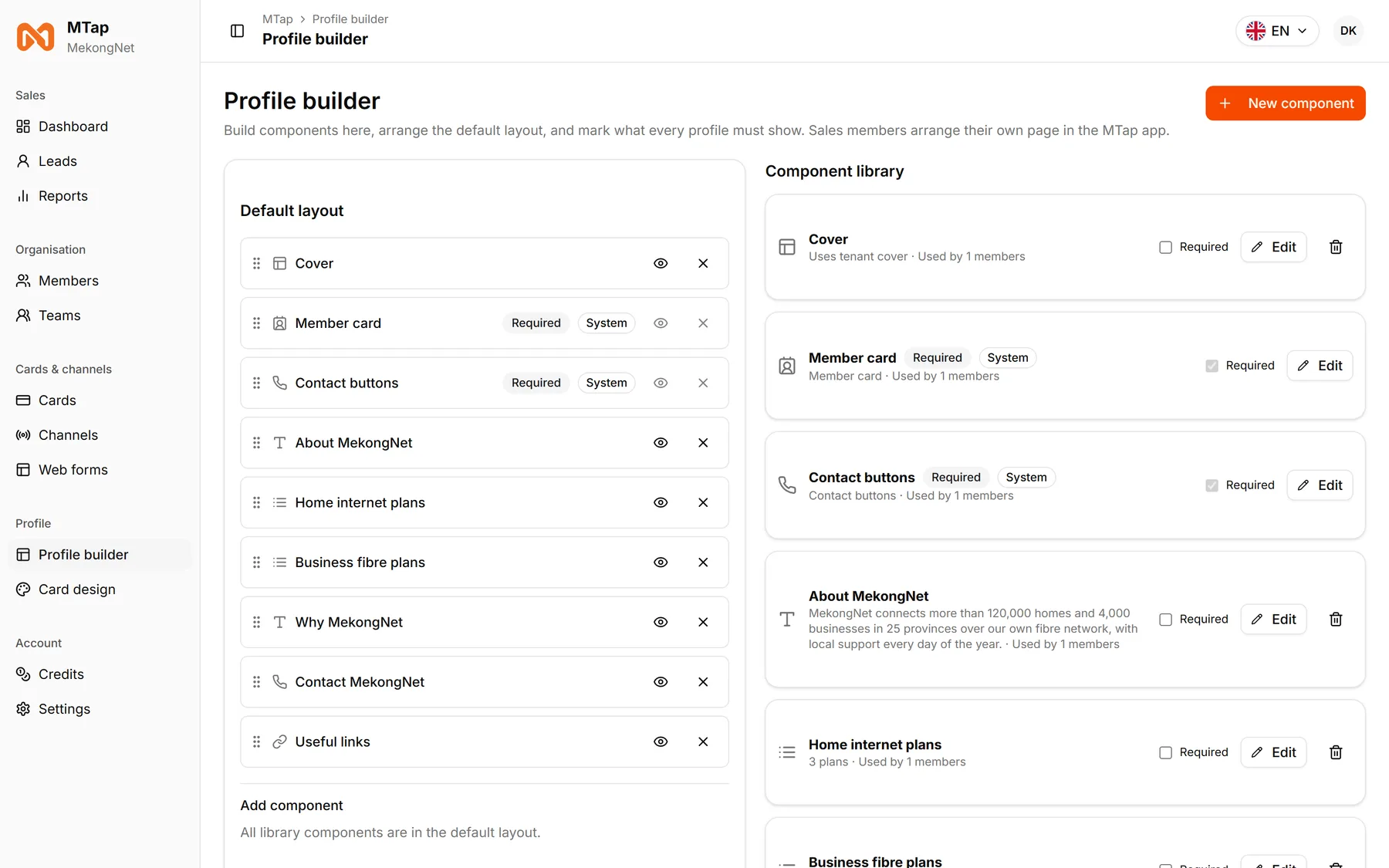
Task: Click the New component button
Action: tap(1286, 103)
